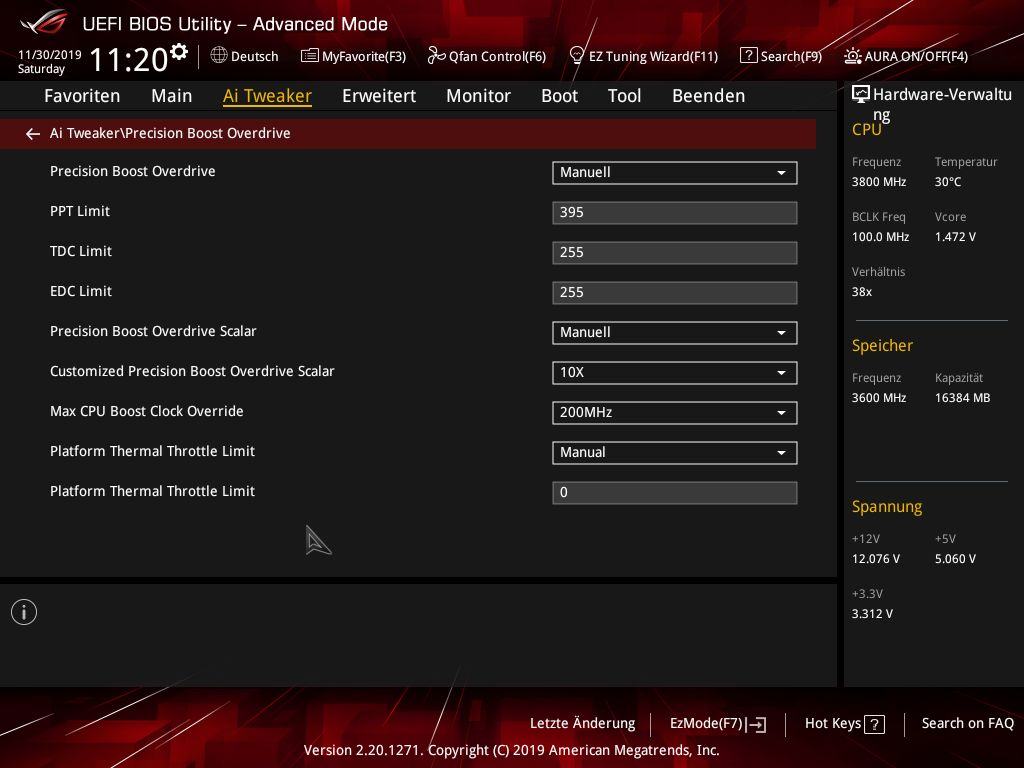Click Platform Thermal Throttle Limit field with 0
This screenshot has width=1024, height=768.
click(x=675, y=493)
